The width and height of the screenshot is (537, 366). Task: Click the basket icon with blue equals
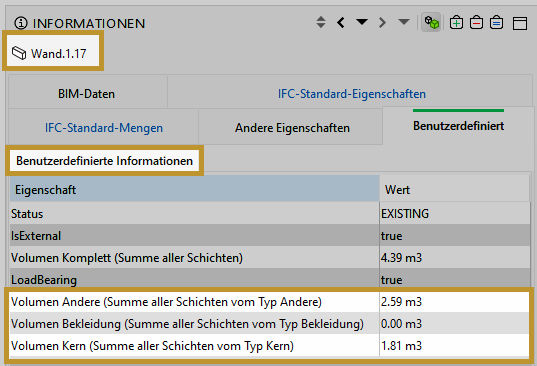496,23
